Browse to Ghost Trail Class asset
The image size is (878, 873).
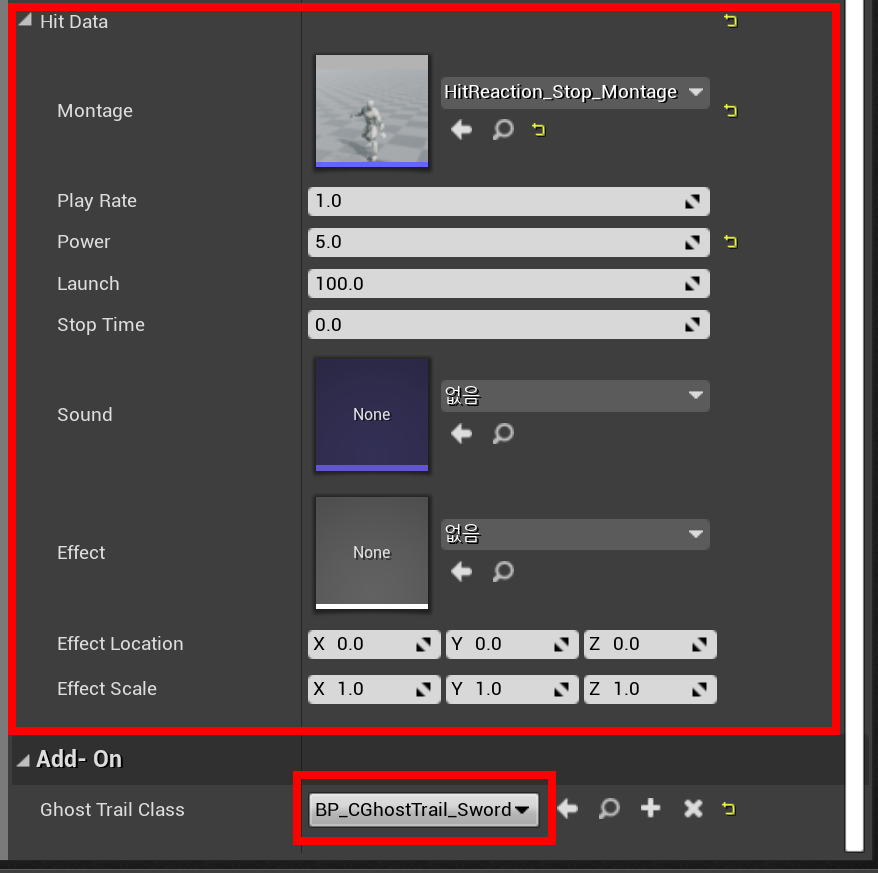coord(609,809)
